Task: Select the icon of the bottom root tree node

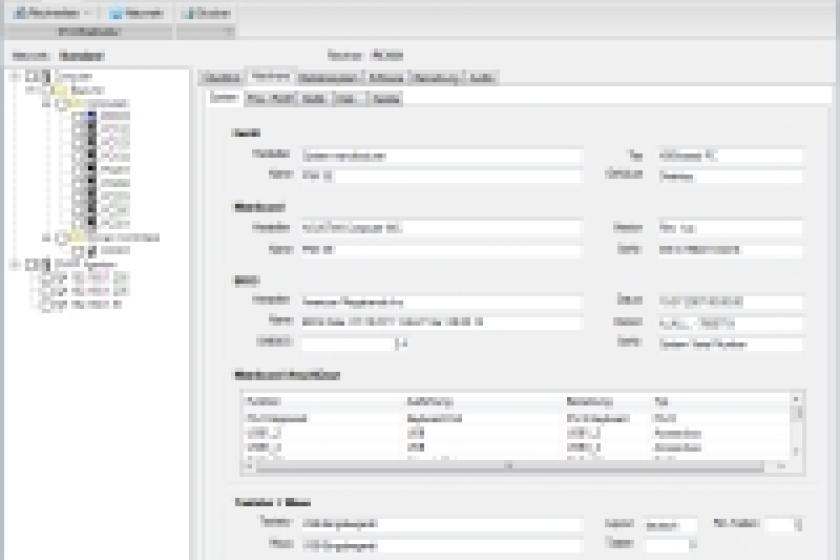Action: 46,264
